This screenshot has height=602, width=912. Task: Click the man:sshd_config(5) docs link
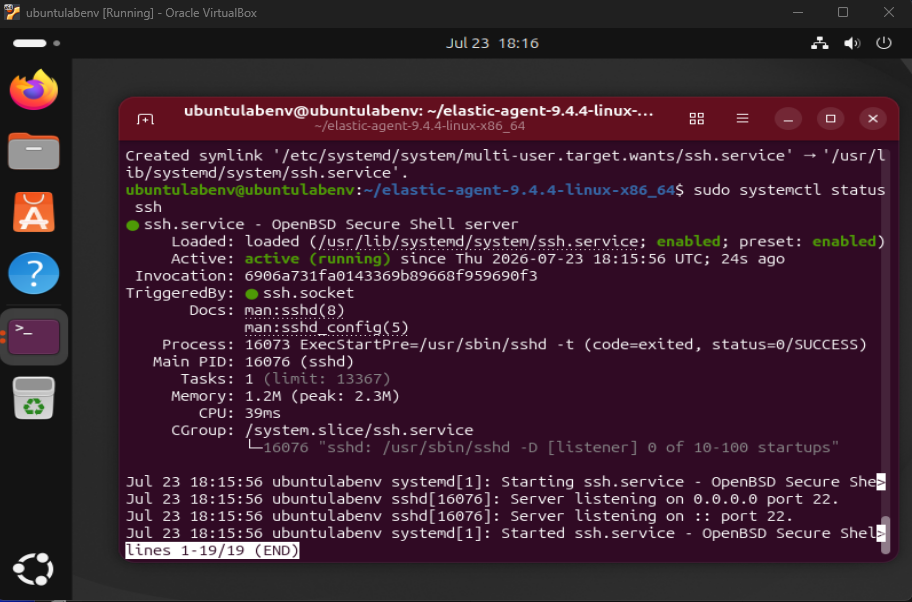[x=326, y=327]
